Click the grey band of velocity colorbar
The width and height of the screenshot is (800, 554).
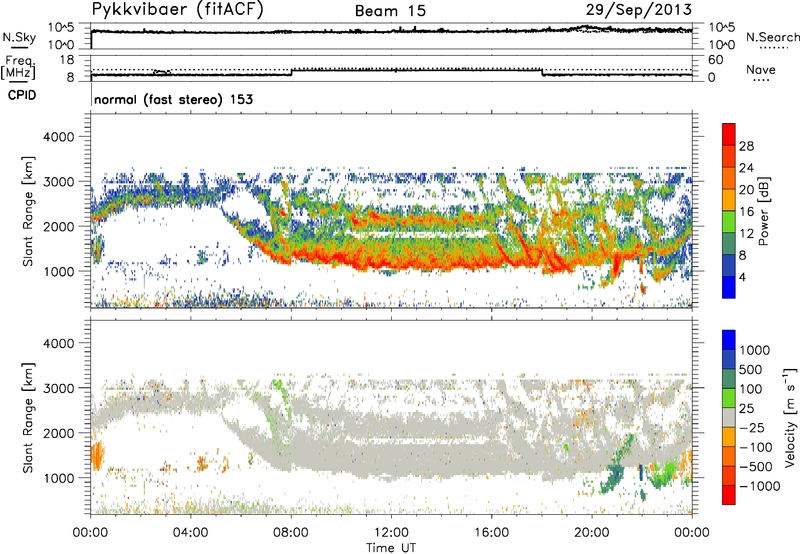point(729,417)
